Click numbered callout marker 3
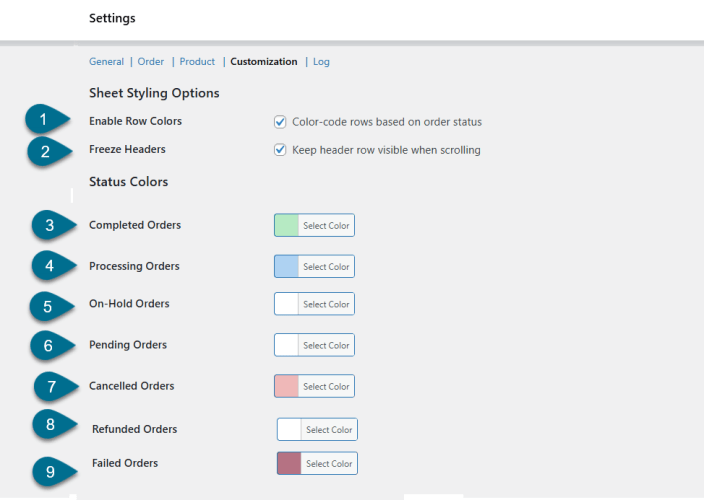This screenshot has width=704, height=500. pyautogui.click(x=49, y=226)
